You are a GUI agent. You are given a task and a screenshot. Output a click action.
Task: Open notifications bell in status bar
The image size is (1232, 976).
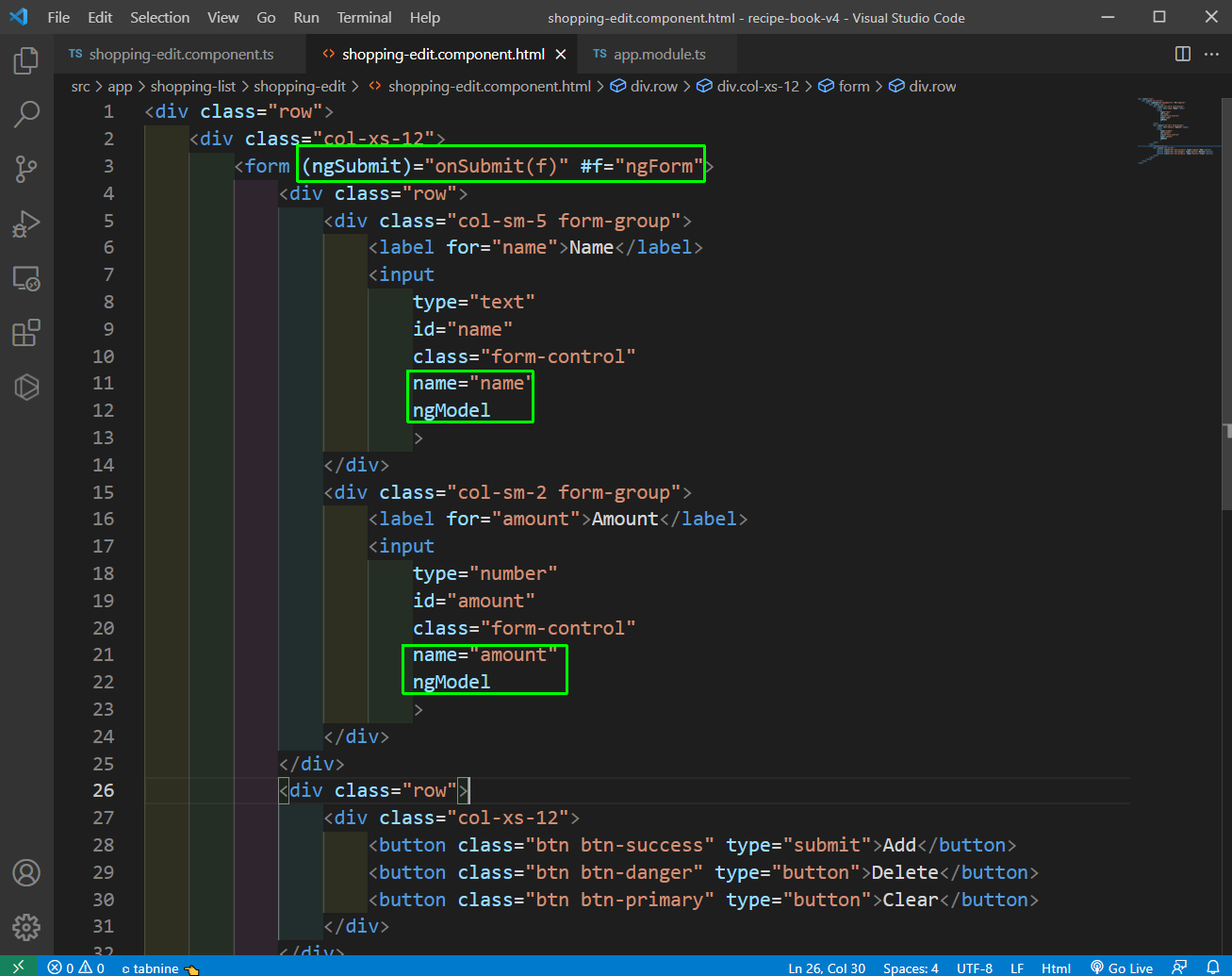[x=1213, y=968]
